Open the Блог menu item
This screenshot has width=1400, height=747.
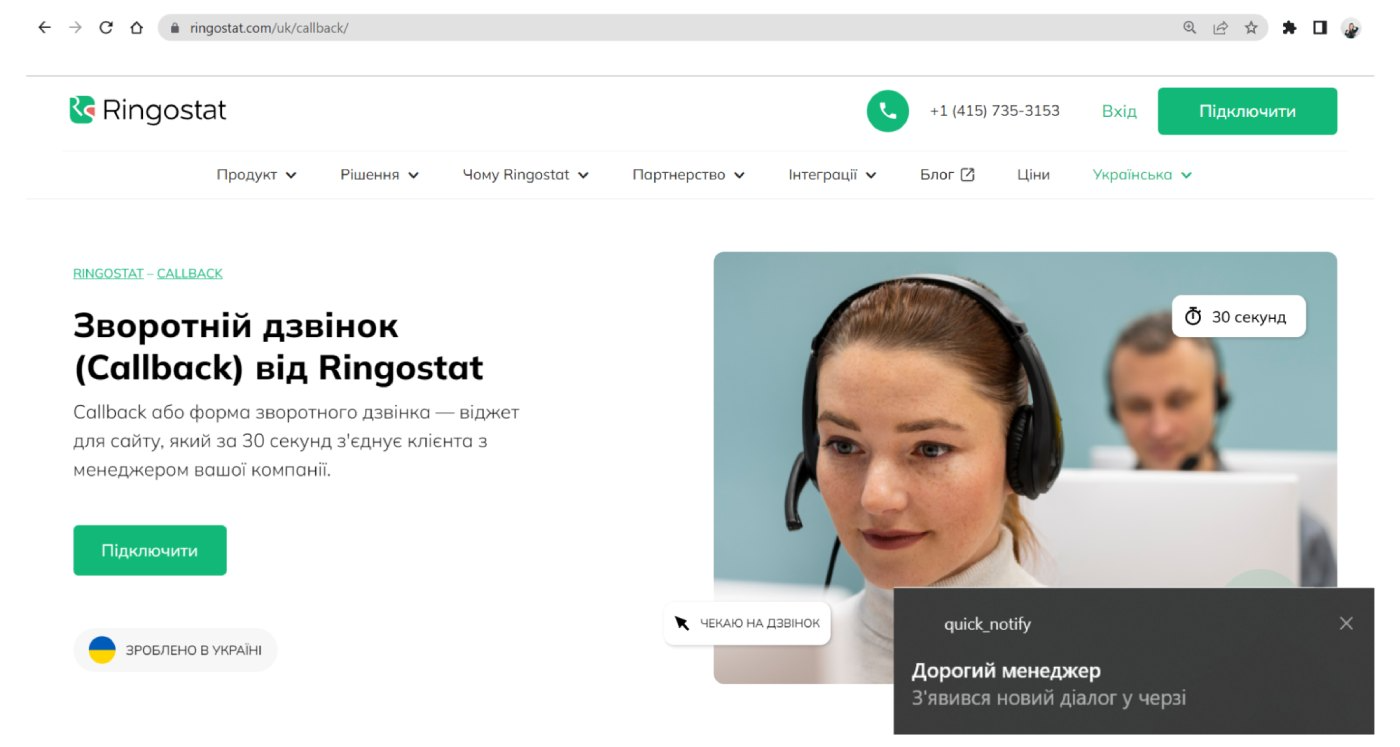point(947,175)
